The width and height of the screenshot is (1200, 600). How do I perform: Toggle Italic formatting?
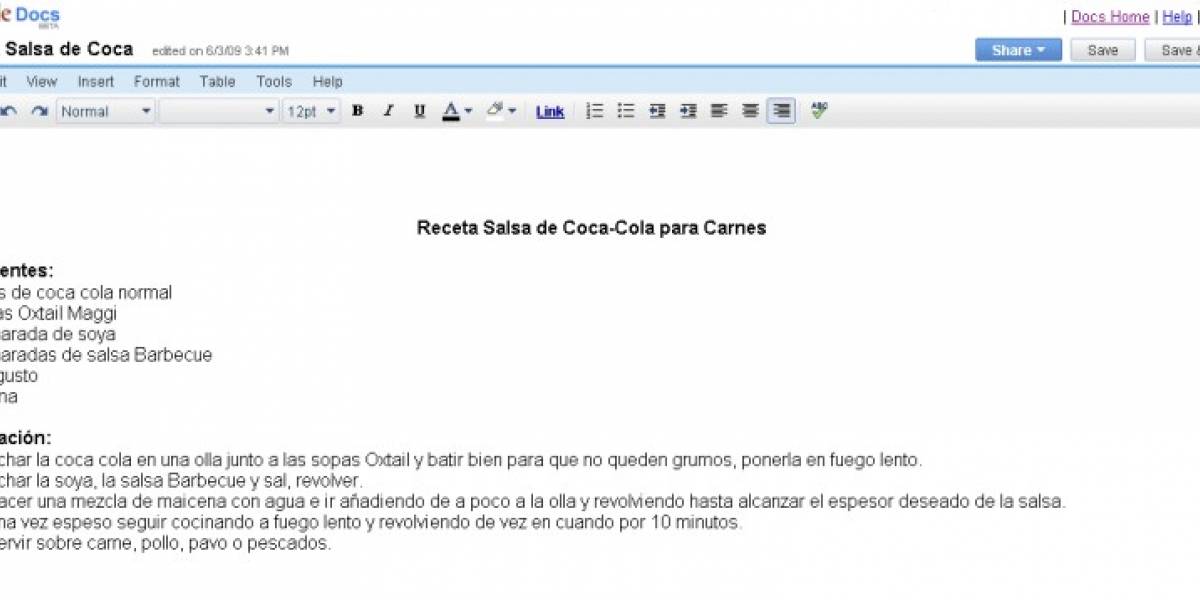click(x=389, y=111)
